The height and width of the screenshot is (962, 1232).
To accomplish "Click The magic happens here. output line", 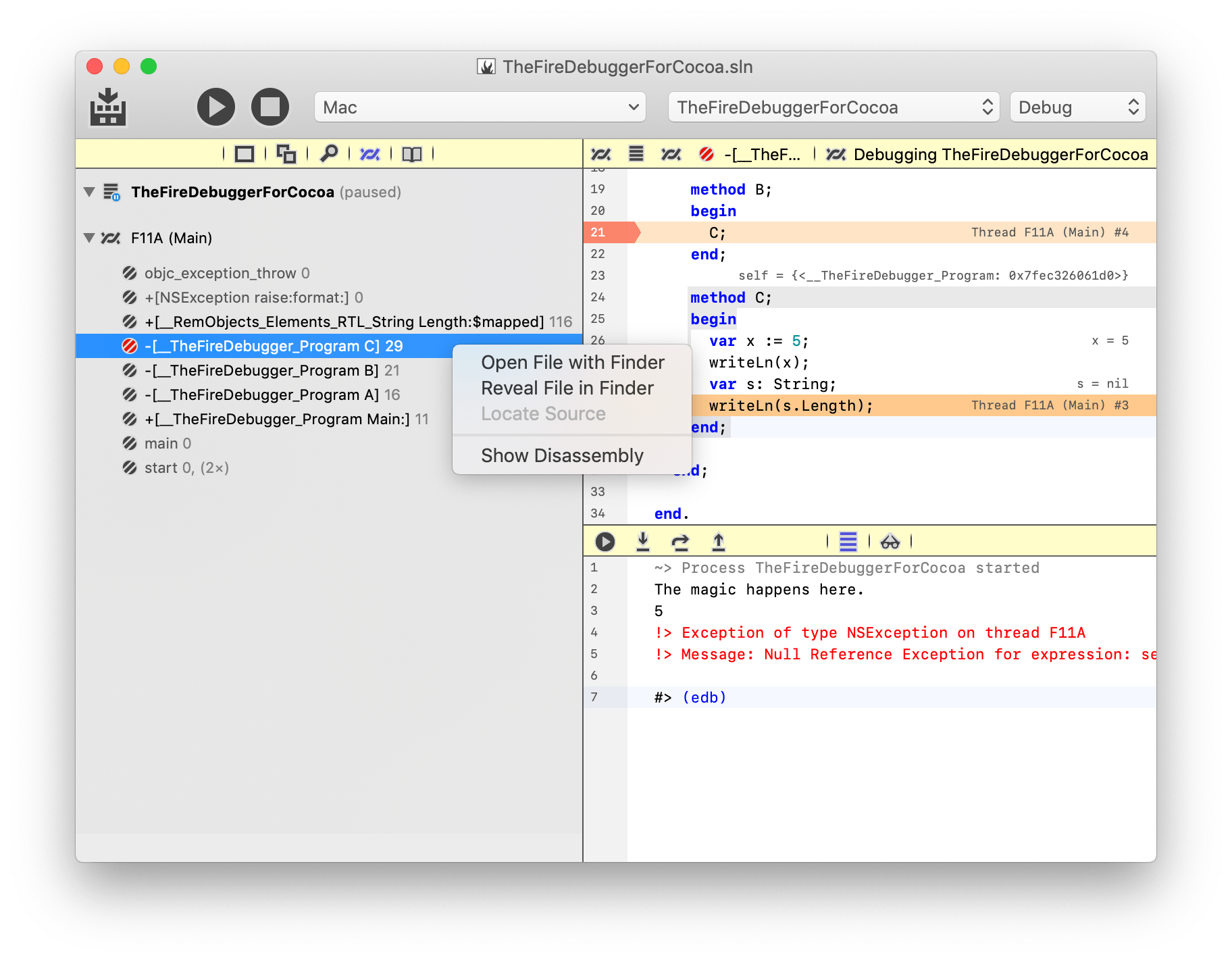I will click(x=759, y=589).
